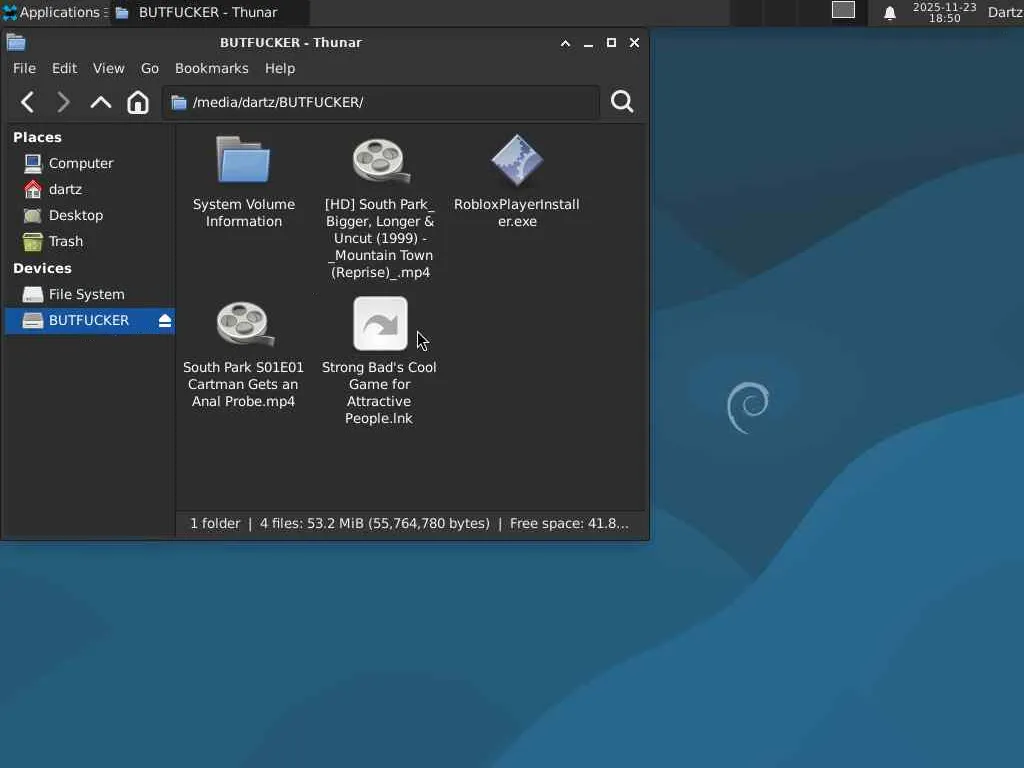This screenshot has width=1024, height=768.
Task: Open the Go menu
Action: [150, 68]
